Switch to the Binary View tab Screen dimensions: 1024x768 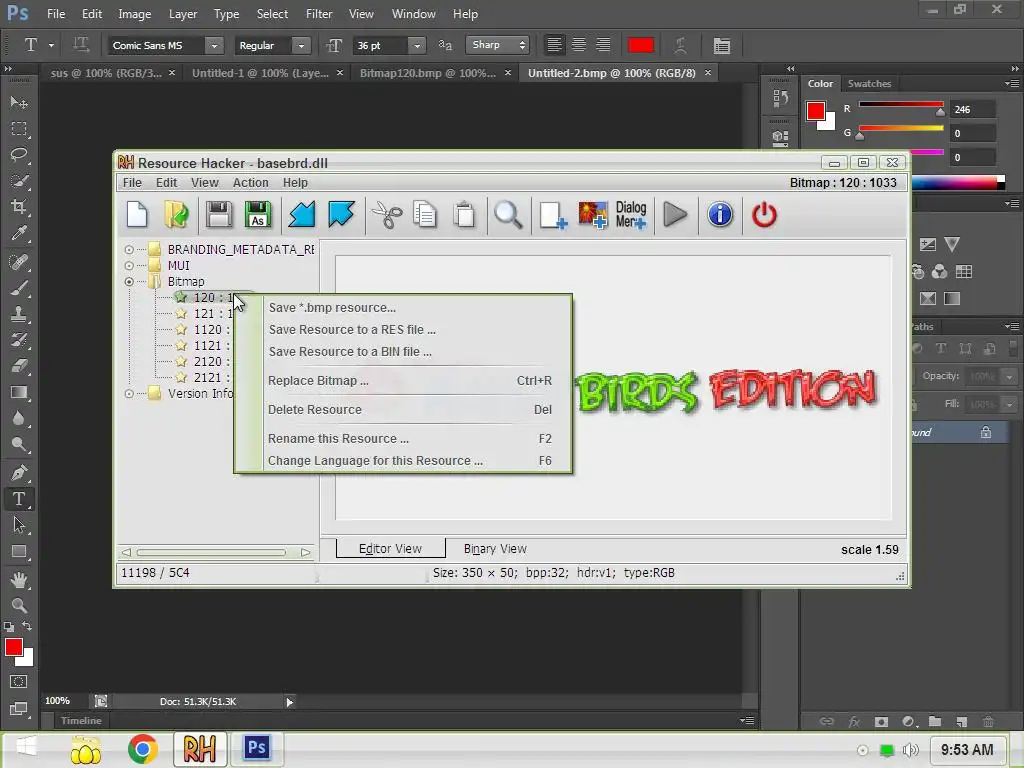click(495, 549)
